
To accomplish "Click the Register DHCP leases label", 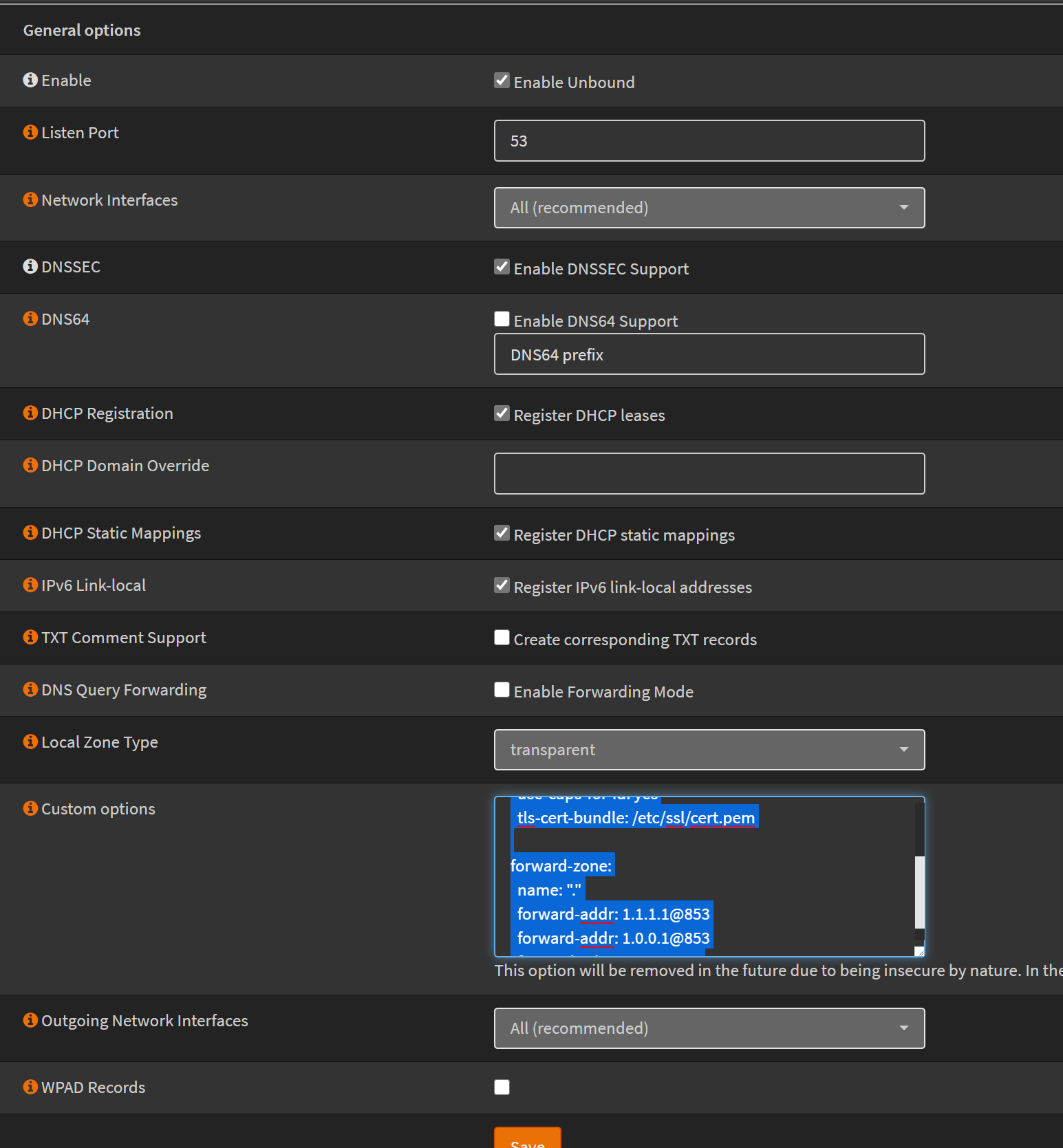I will point(589,415).
